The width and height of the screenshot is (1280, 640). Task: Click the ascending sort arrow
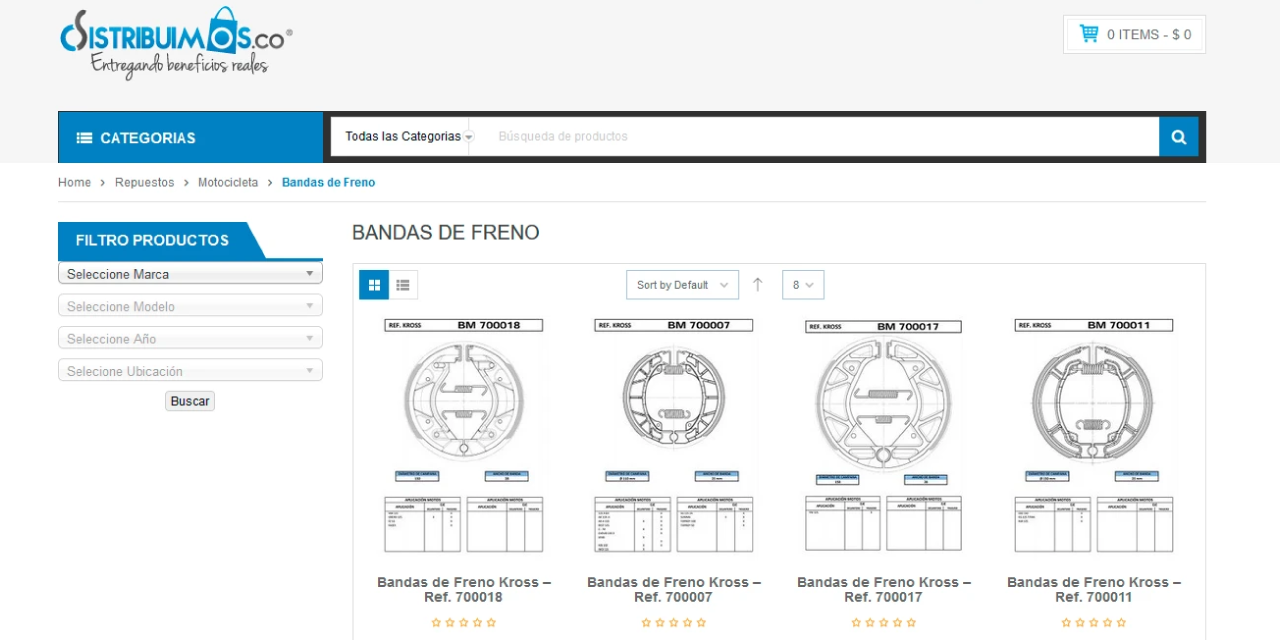pos(757,284)
